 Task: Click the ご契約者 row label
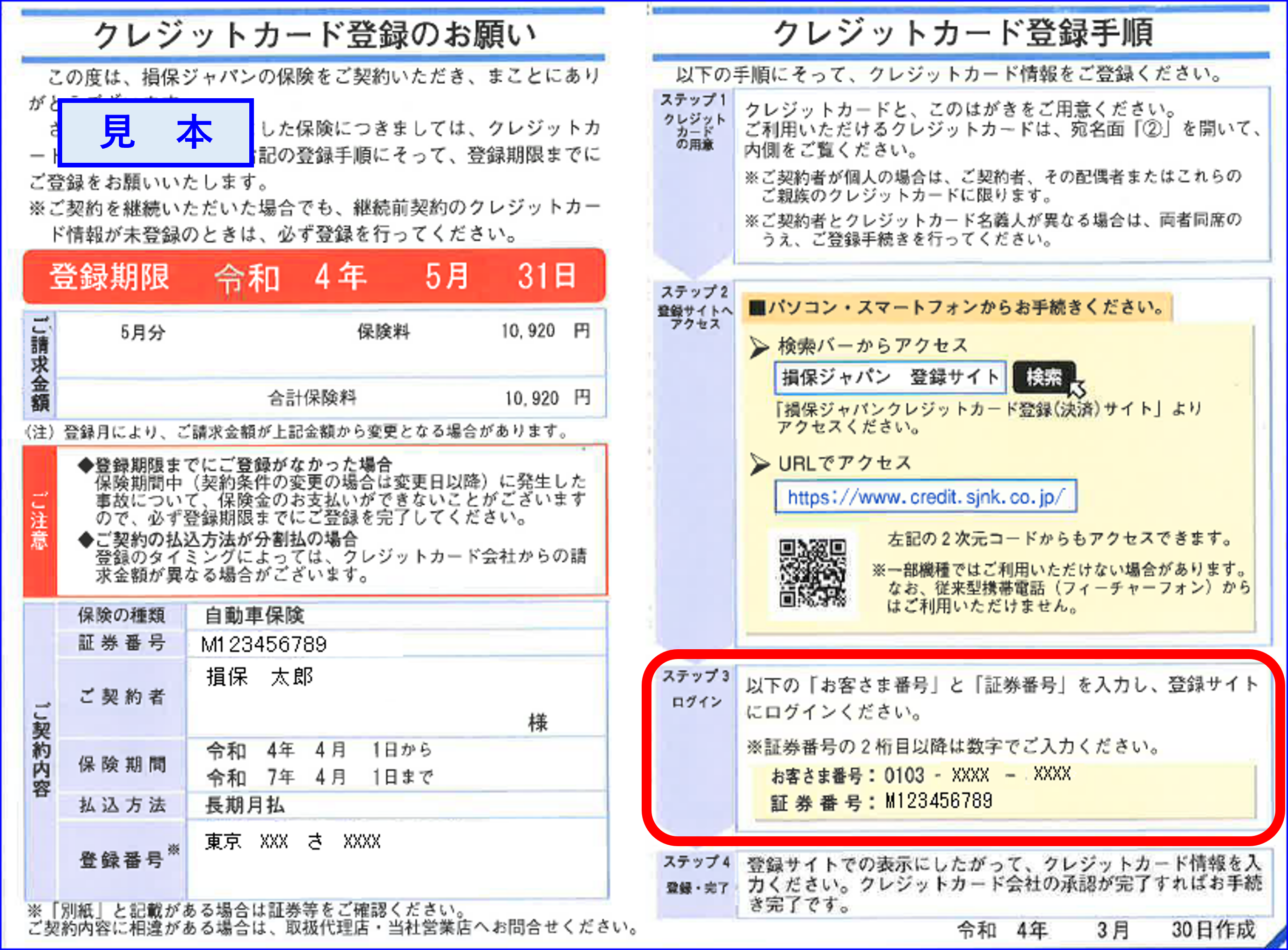[x=122, y=697]
